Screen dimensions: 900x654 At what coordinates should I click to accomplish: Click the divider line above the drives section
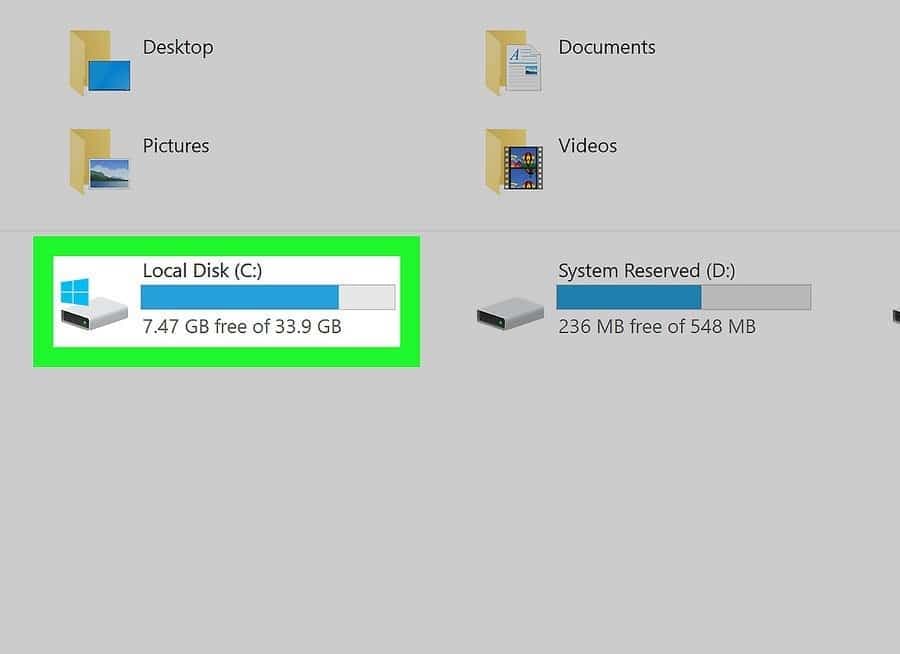click(450, 231)
